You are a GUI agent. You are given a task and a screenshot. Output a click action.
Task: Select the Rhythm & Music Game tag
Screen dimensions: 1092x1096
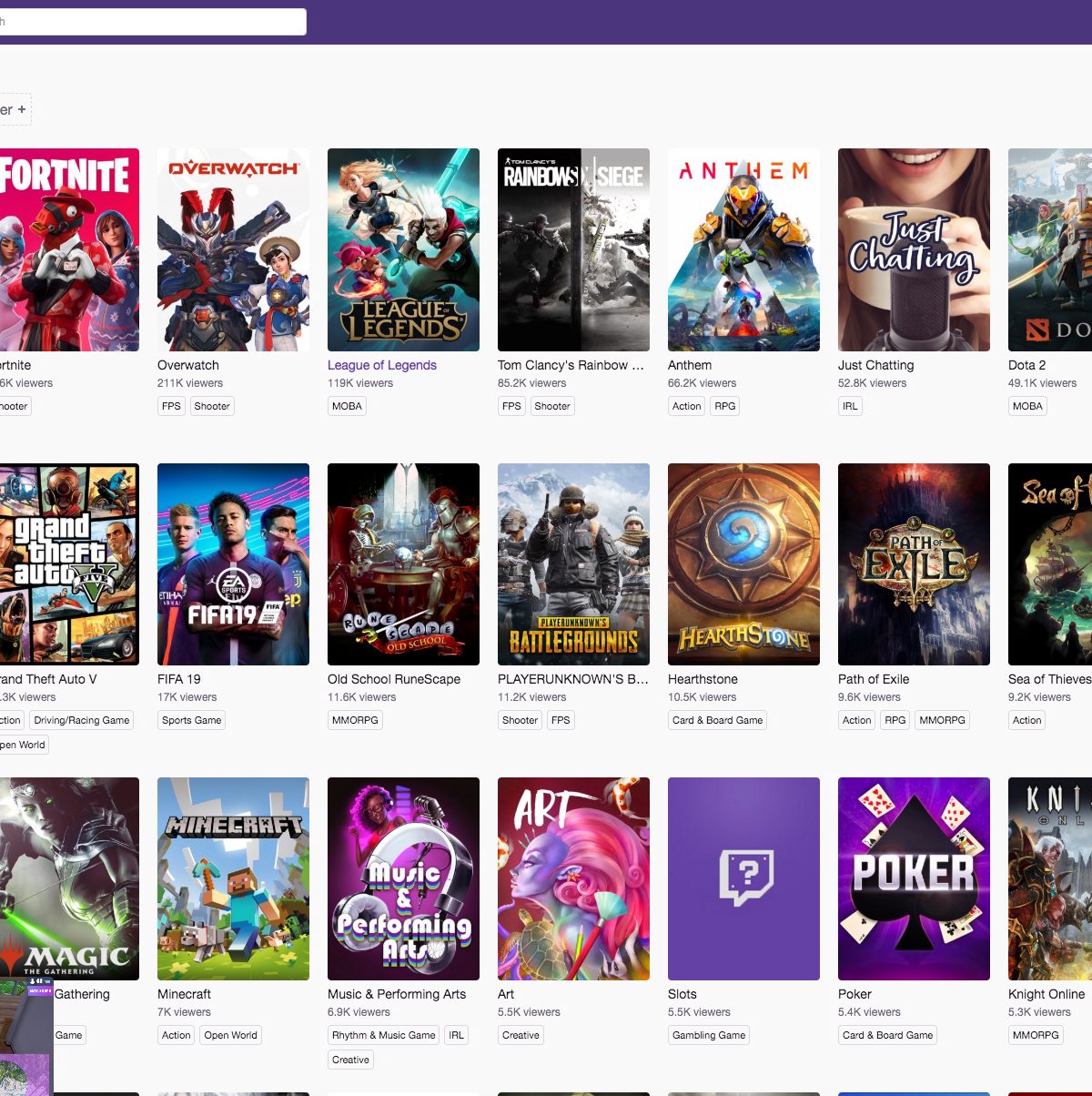[383, 1035]
